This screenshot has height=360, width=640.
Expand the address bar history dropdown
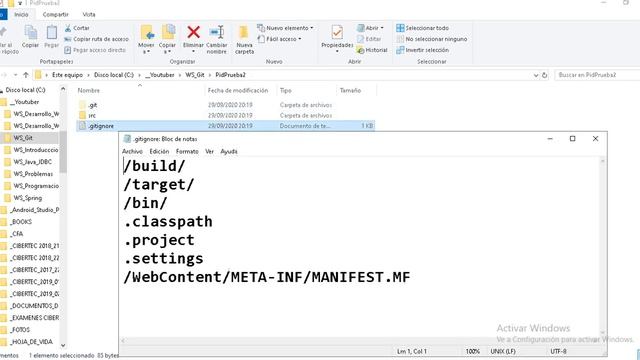point(536,75)
